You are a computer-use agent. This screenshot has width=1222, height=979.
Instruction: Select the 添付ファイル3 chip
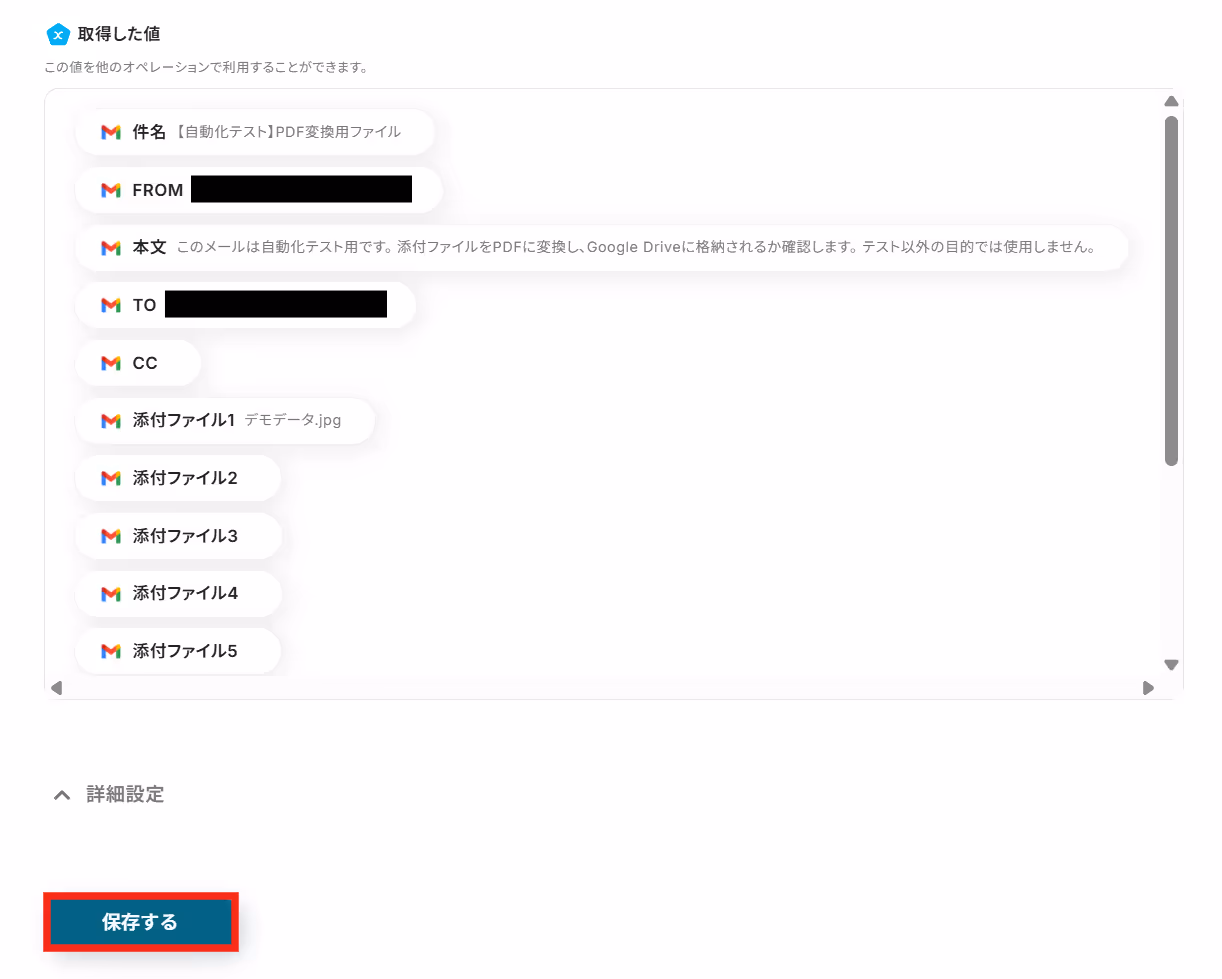point(178,536)
